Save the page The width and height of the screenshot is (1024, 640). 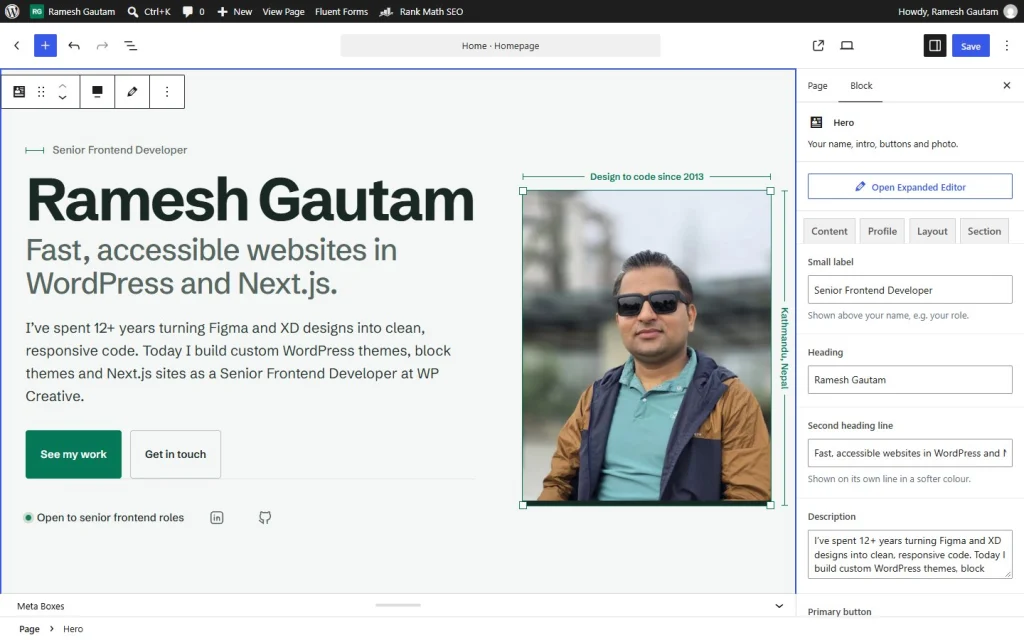pyautogui.click(x=970, y=46)
